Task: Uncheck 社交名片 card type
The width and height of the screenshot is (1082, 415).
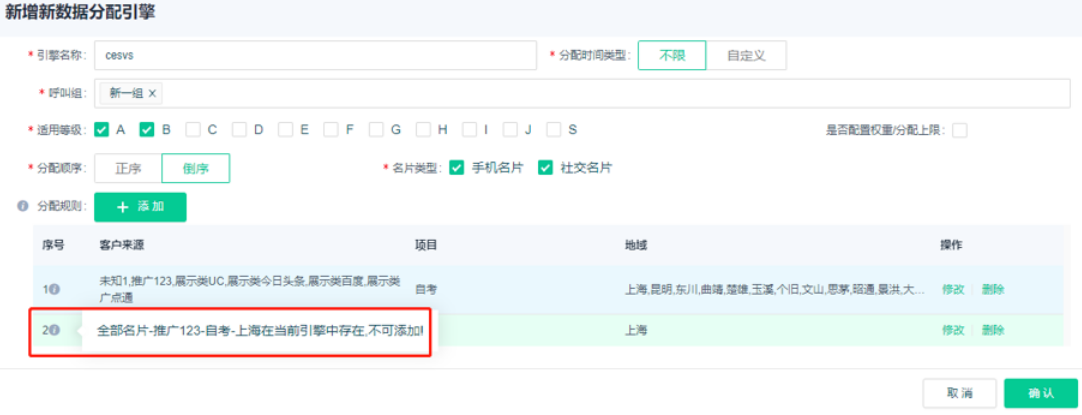Action: pos(545,168)
